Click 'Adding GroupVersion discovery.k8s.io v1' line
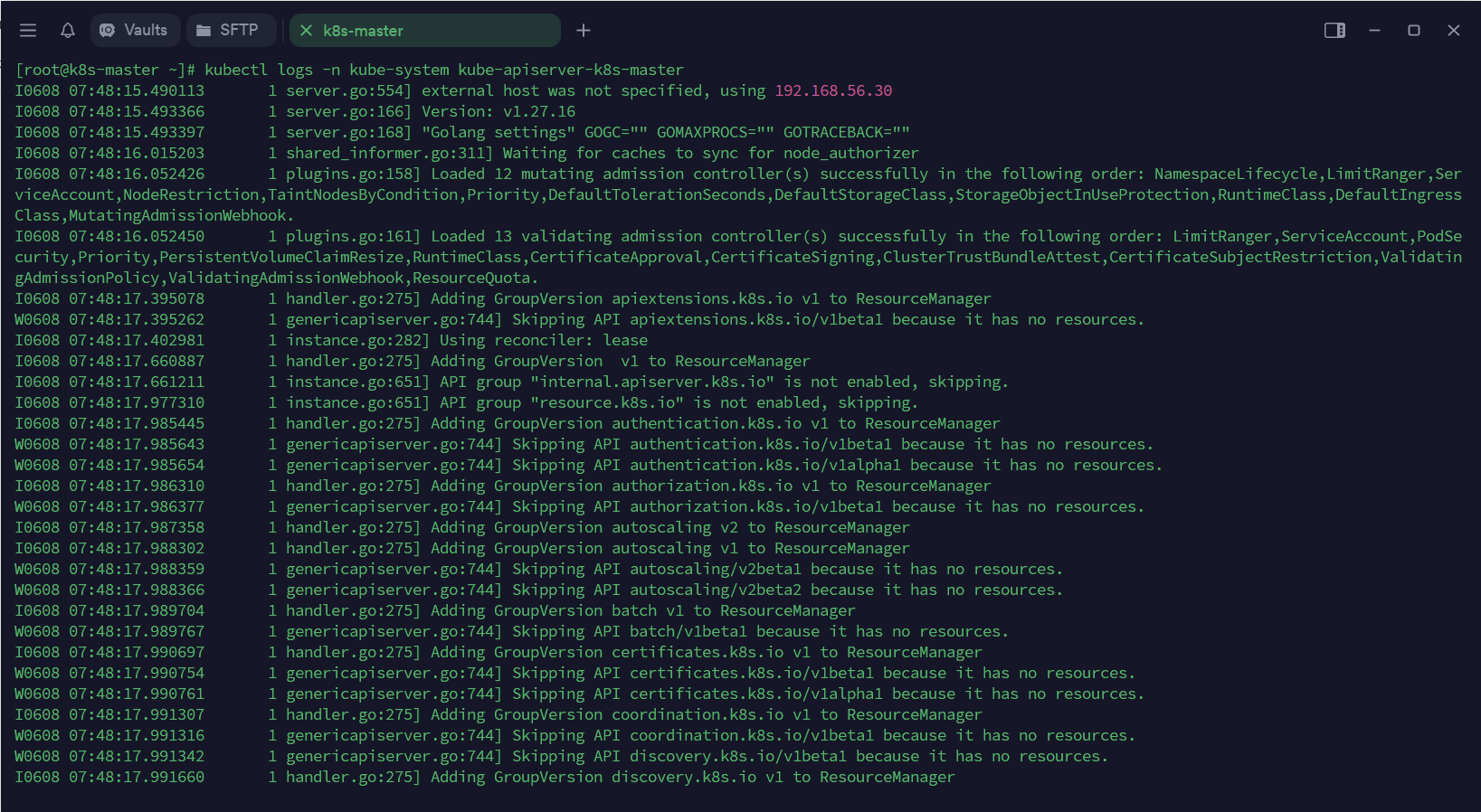The image size is (1481, 812). tap(485, 777)
